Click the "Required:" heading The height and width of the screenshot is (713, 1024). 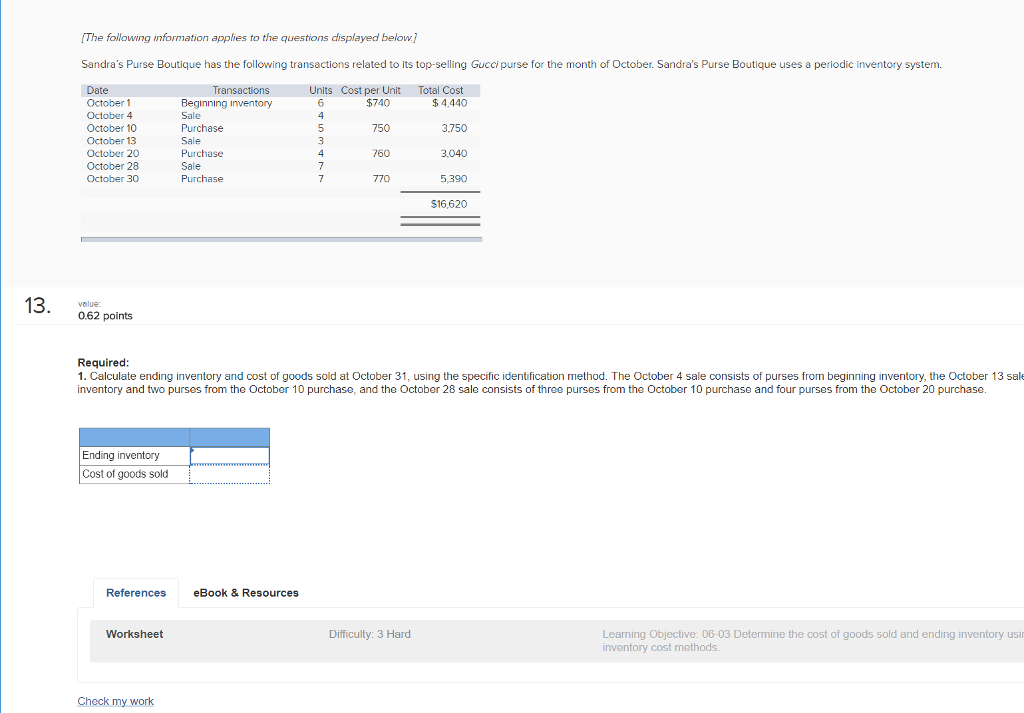coord(103,363)
